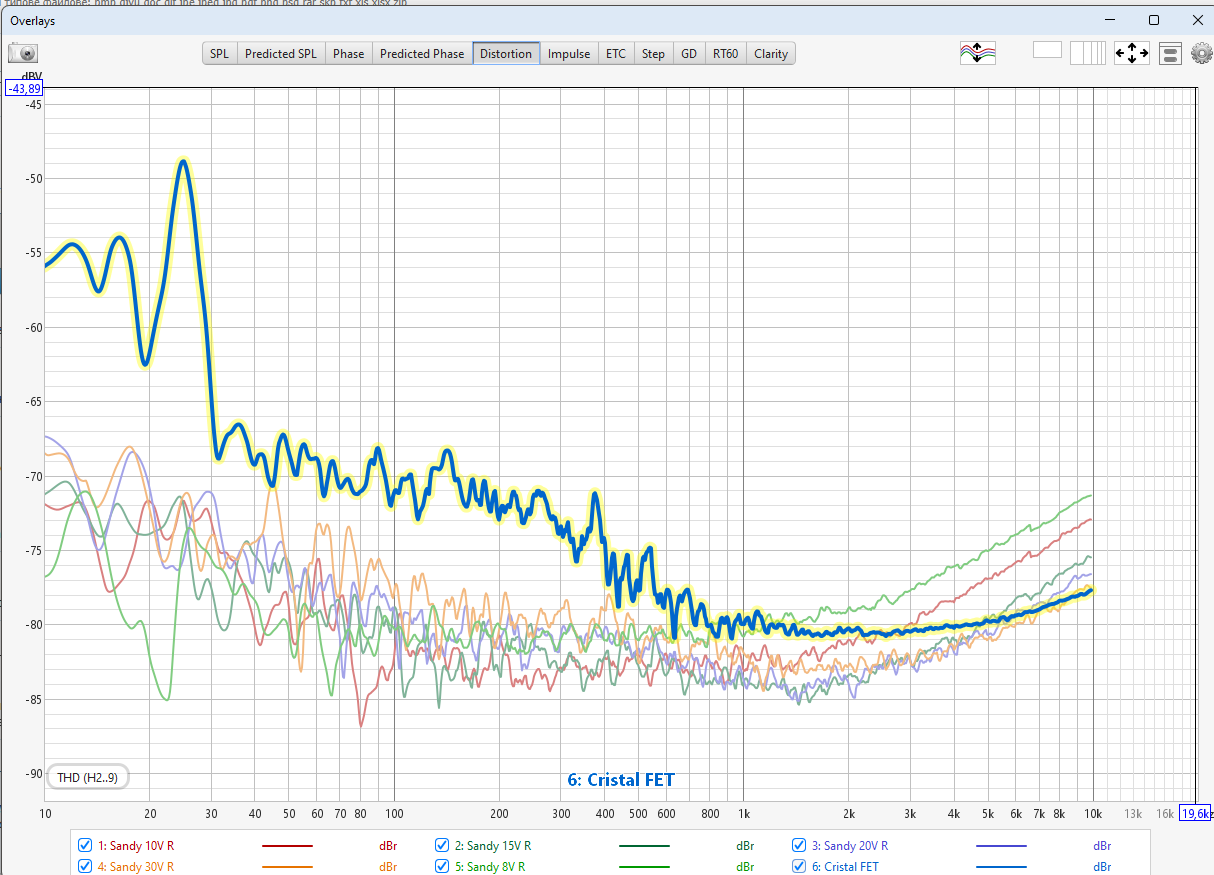Click the dBr value next to Sandy 8V R

click(x=745, y=867)
